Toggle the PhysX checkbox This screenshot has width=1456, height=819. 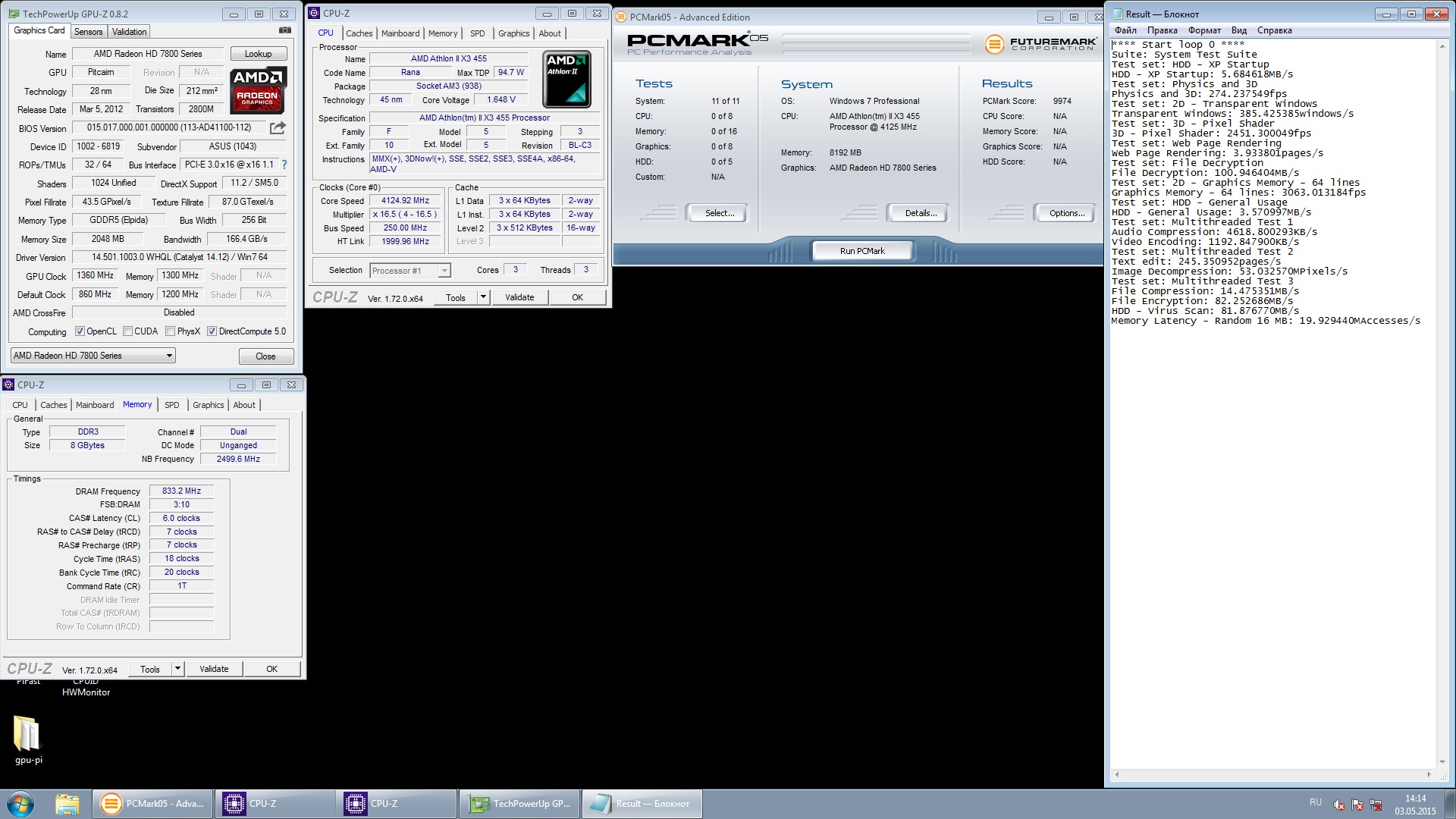coord(171,331)
